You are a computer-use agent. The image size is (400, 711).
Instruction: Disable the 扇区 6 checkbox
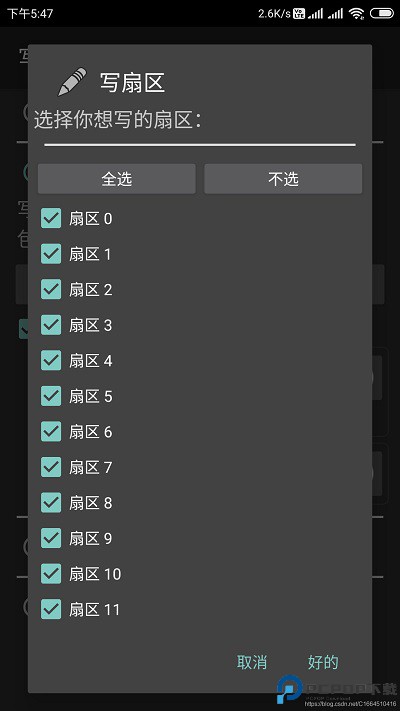(51, 431)
